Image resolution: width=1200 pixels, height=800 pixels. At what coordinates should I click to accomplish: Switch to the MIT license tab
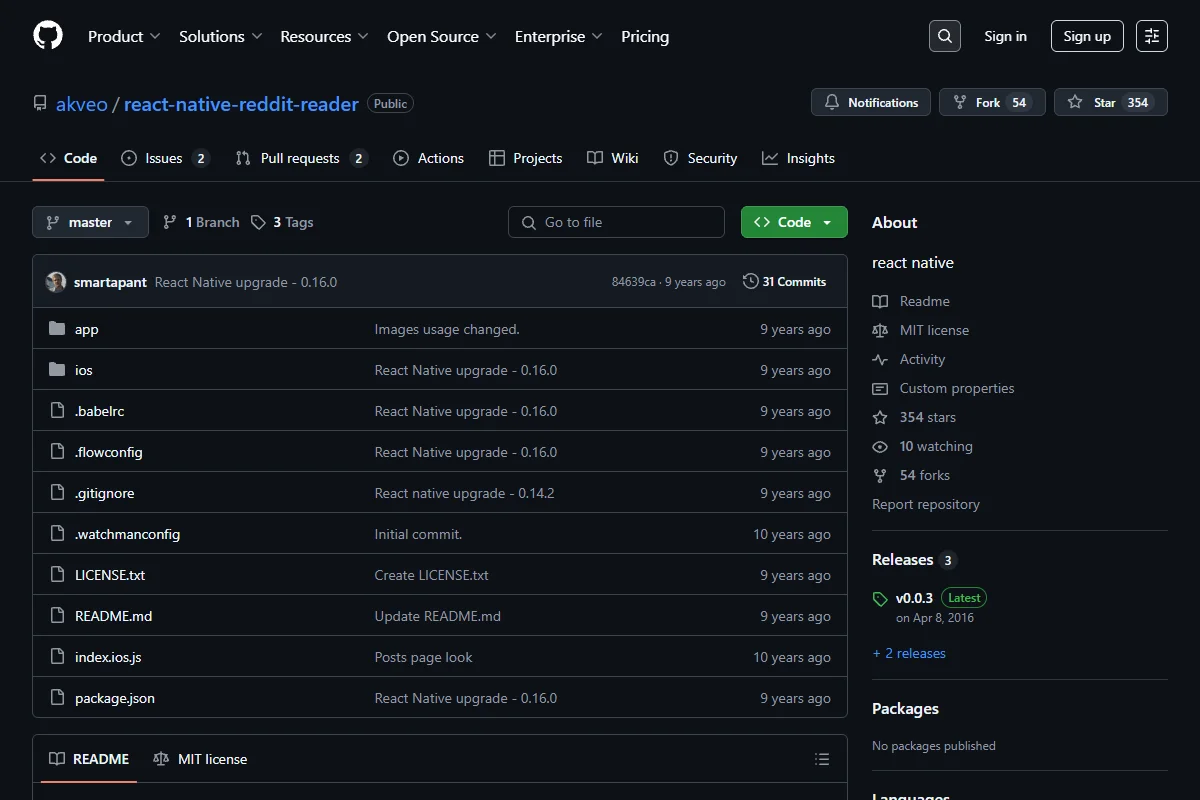(x=200, y=759)
